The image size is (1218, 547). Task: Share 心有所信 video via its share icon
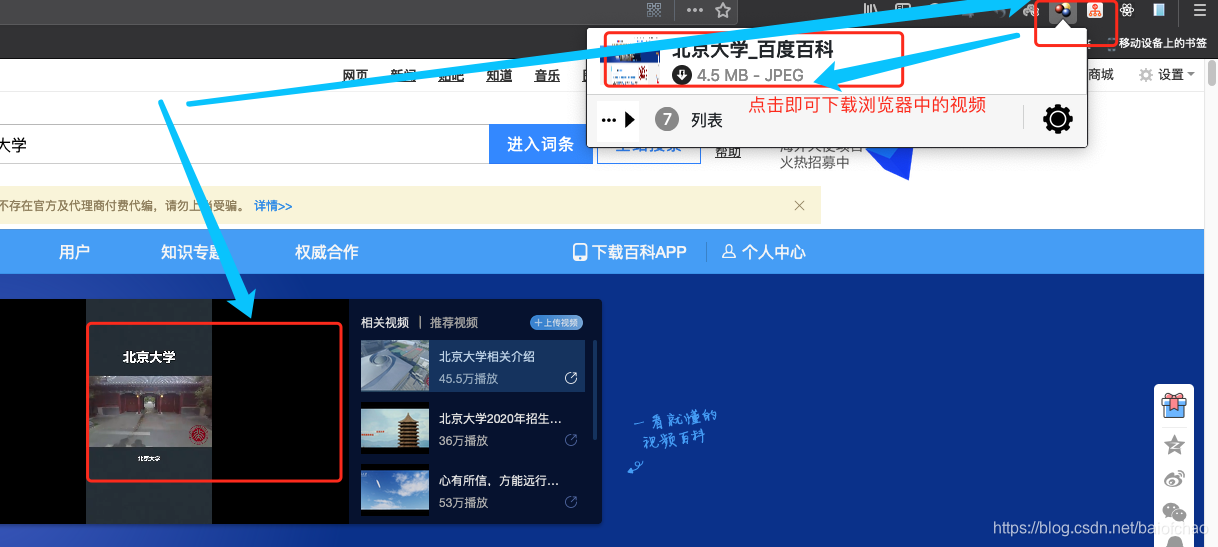click(571, 502)
